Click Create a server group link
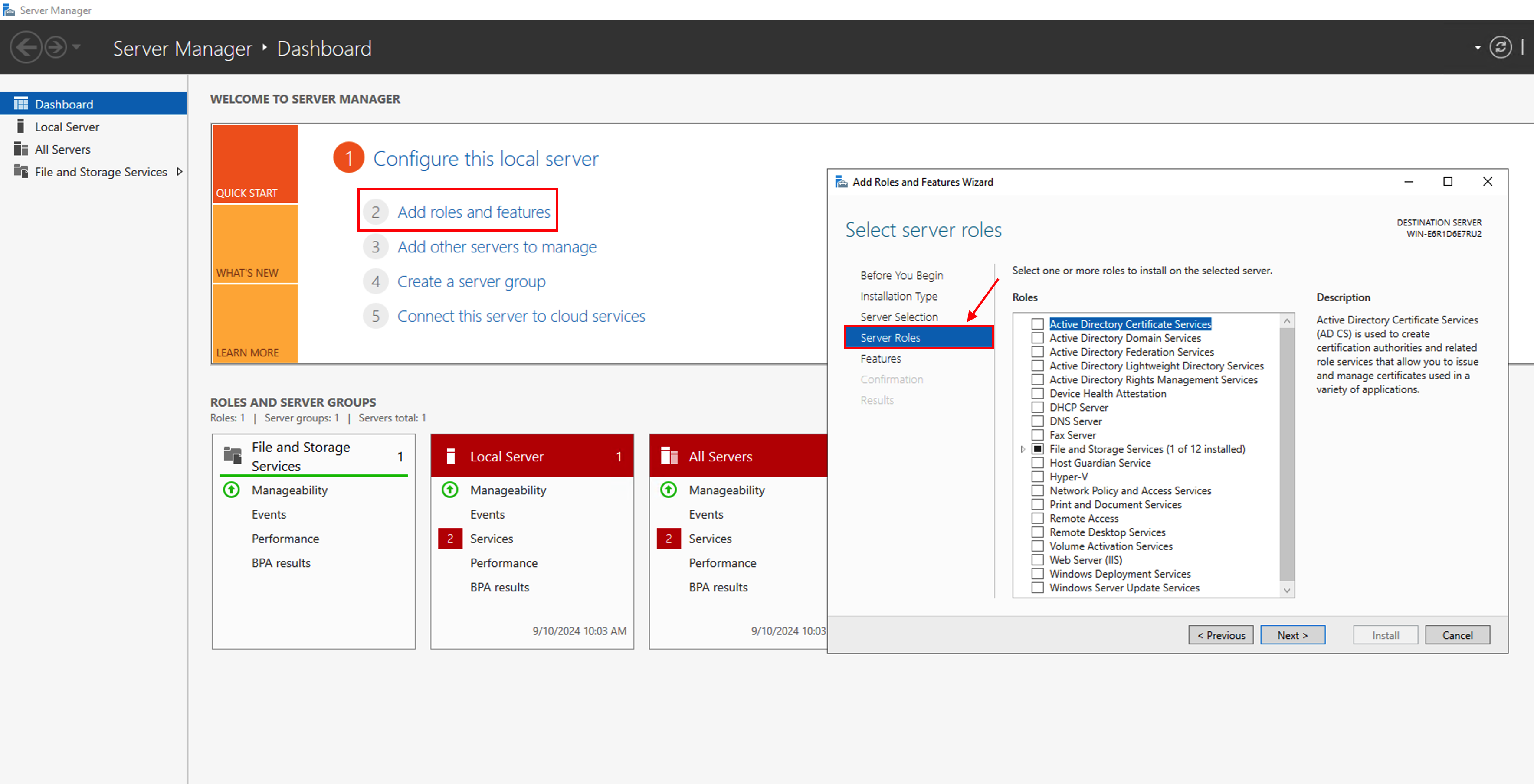 [x=471, y=281]
